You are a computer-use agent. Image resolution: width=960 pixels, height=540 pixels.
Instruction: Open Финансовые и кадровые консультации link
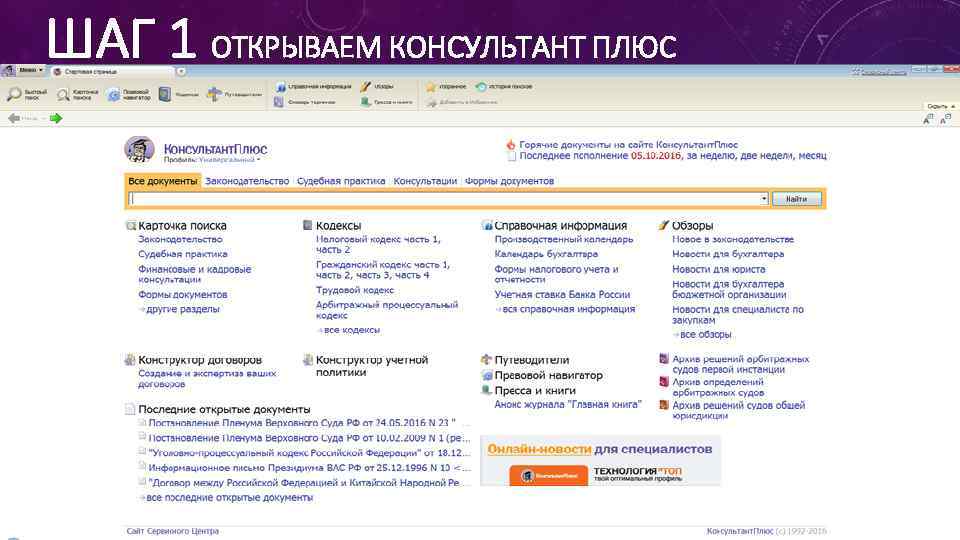pos(195,274)
